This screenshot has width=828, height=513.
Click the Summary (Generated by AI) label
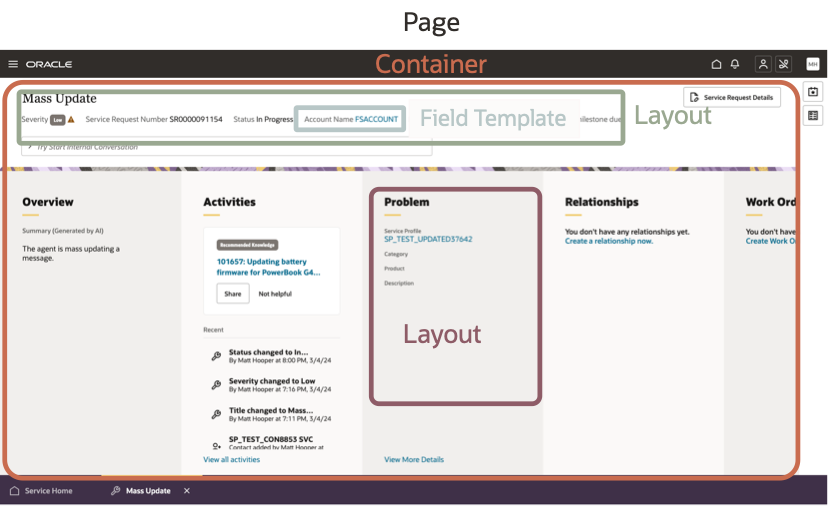pos(63,231)
